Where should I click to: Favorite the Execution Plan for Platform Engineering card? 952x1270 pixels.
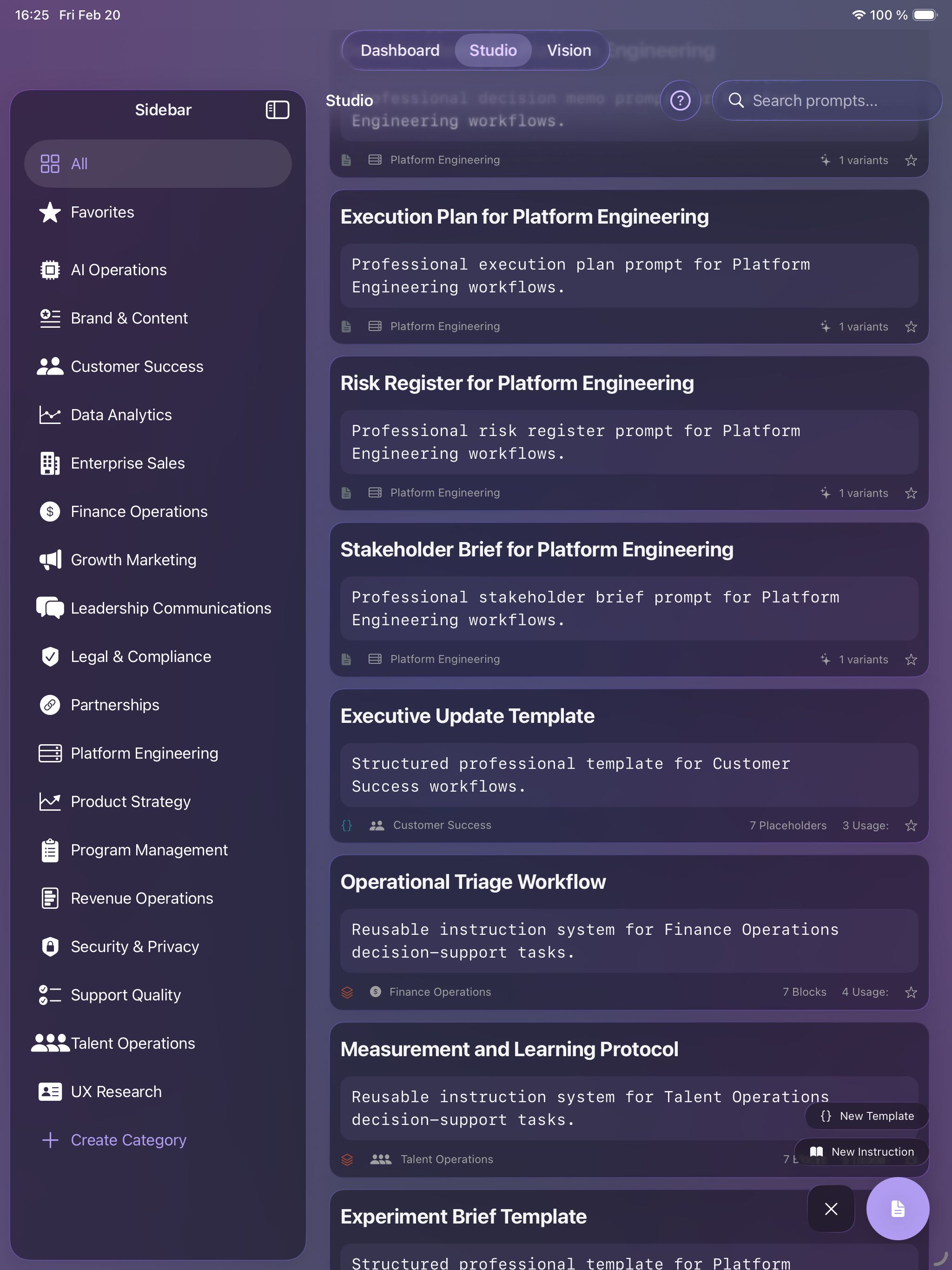point(911,327)
